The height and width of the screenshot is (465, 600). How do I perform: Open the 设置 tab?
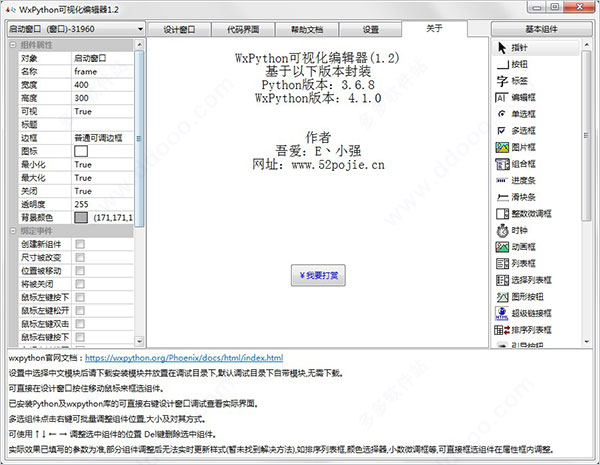click(x=370, y=29)
